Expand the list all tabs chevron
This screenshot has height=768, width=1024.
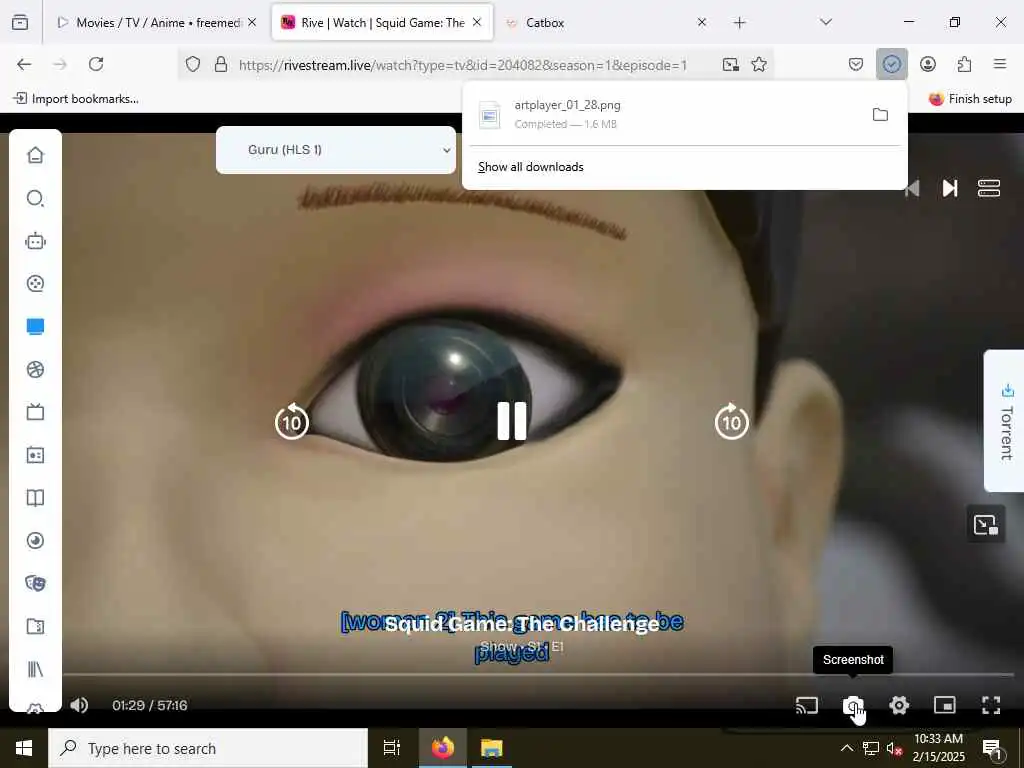pos(826,22)
